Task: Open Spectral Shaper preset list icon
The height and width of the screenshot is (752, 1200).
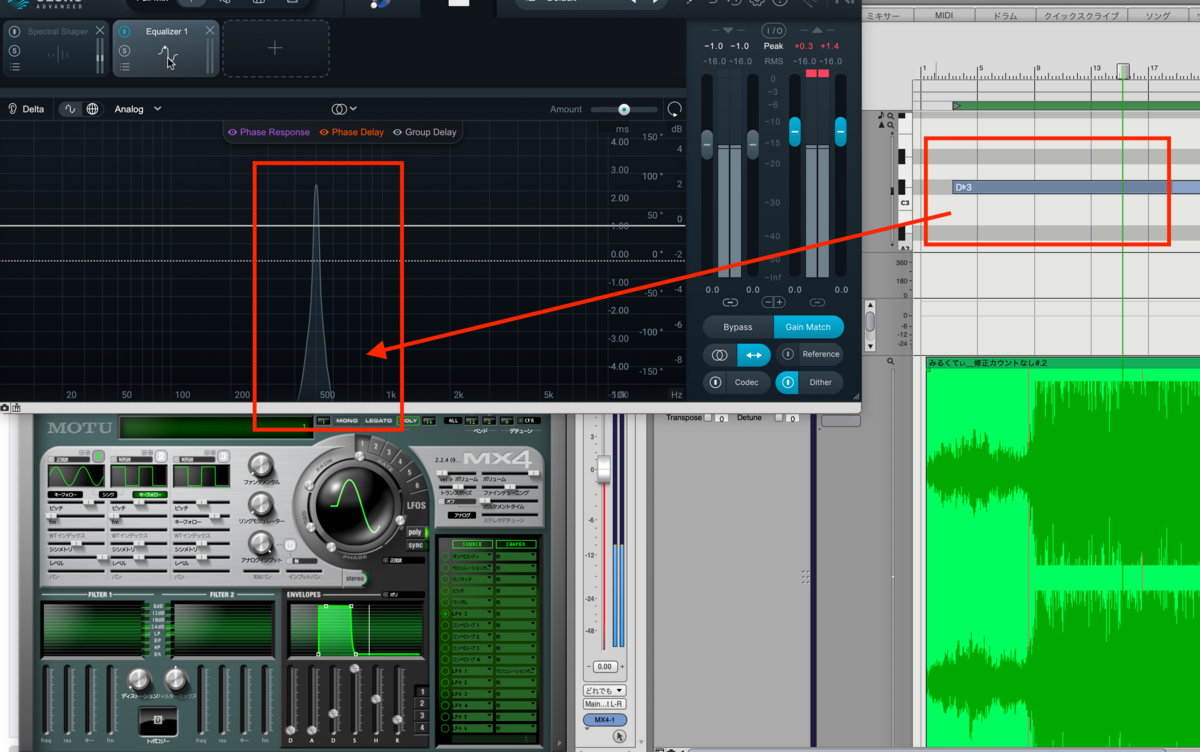Action: point(14,67)
